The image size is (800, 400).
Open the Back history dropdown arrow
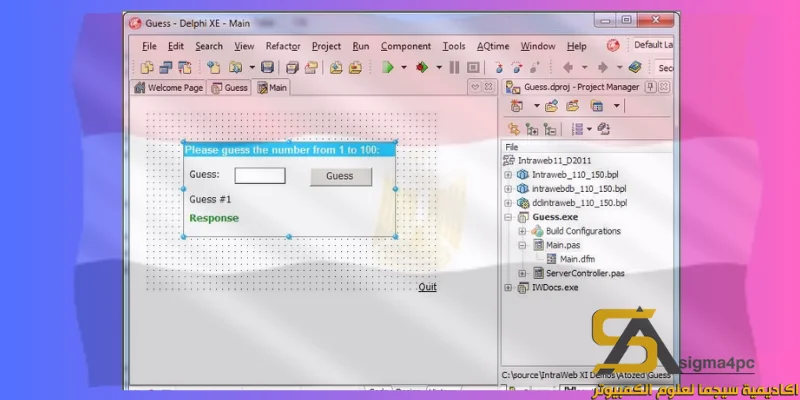click(584, 67)
